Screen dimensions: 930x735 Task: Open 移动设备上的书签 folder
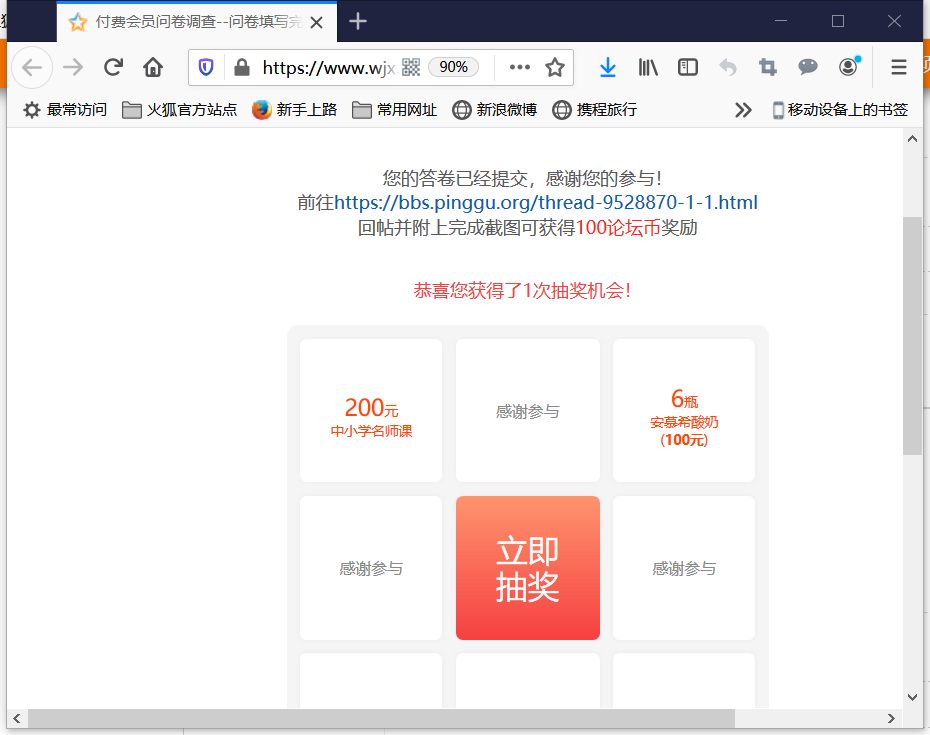tap(840, 110)
